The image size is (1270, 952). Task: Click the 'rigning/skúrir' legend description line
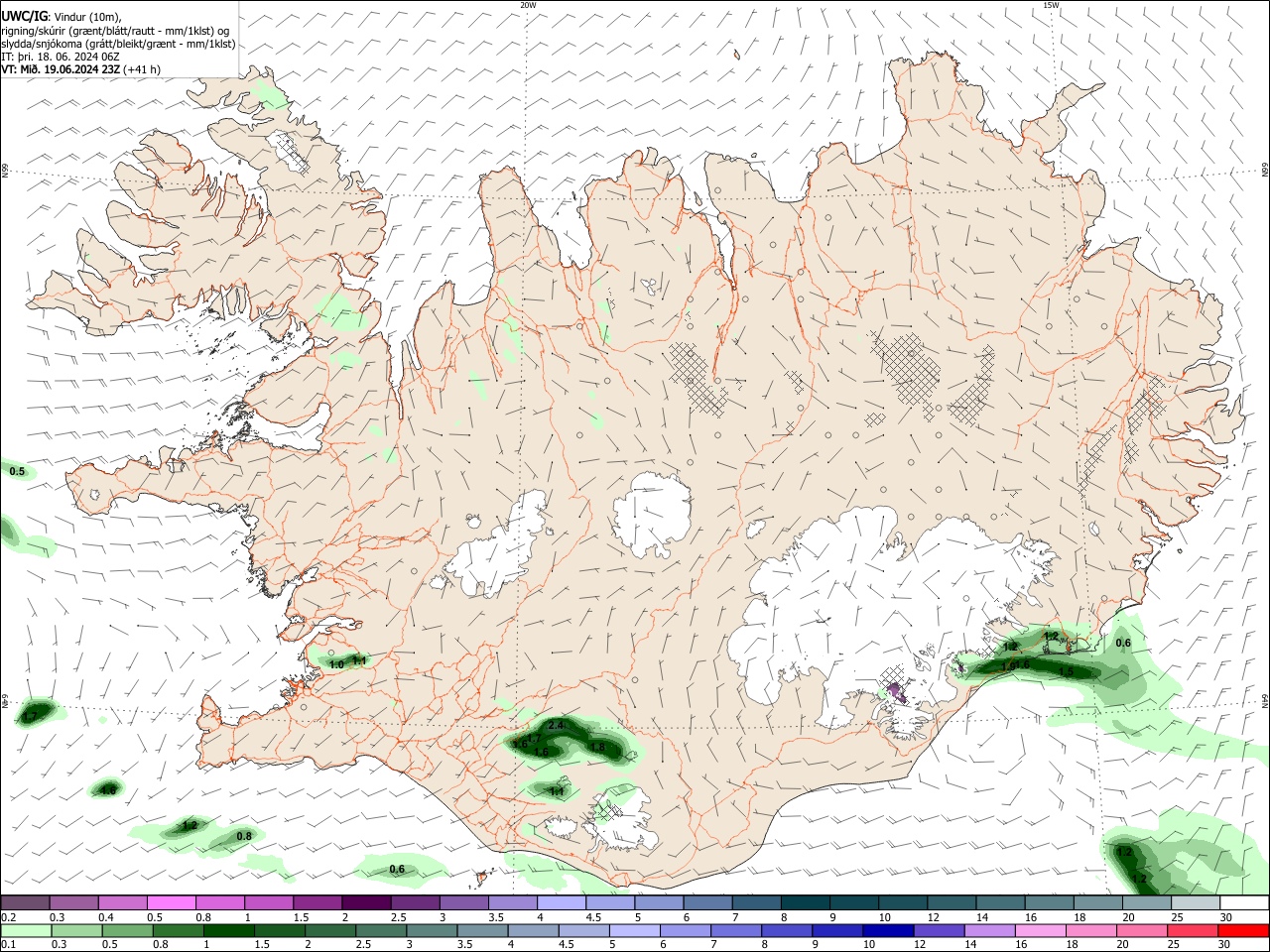(114, 31)
